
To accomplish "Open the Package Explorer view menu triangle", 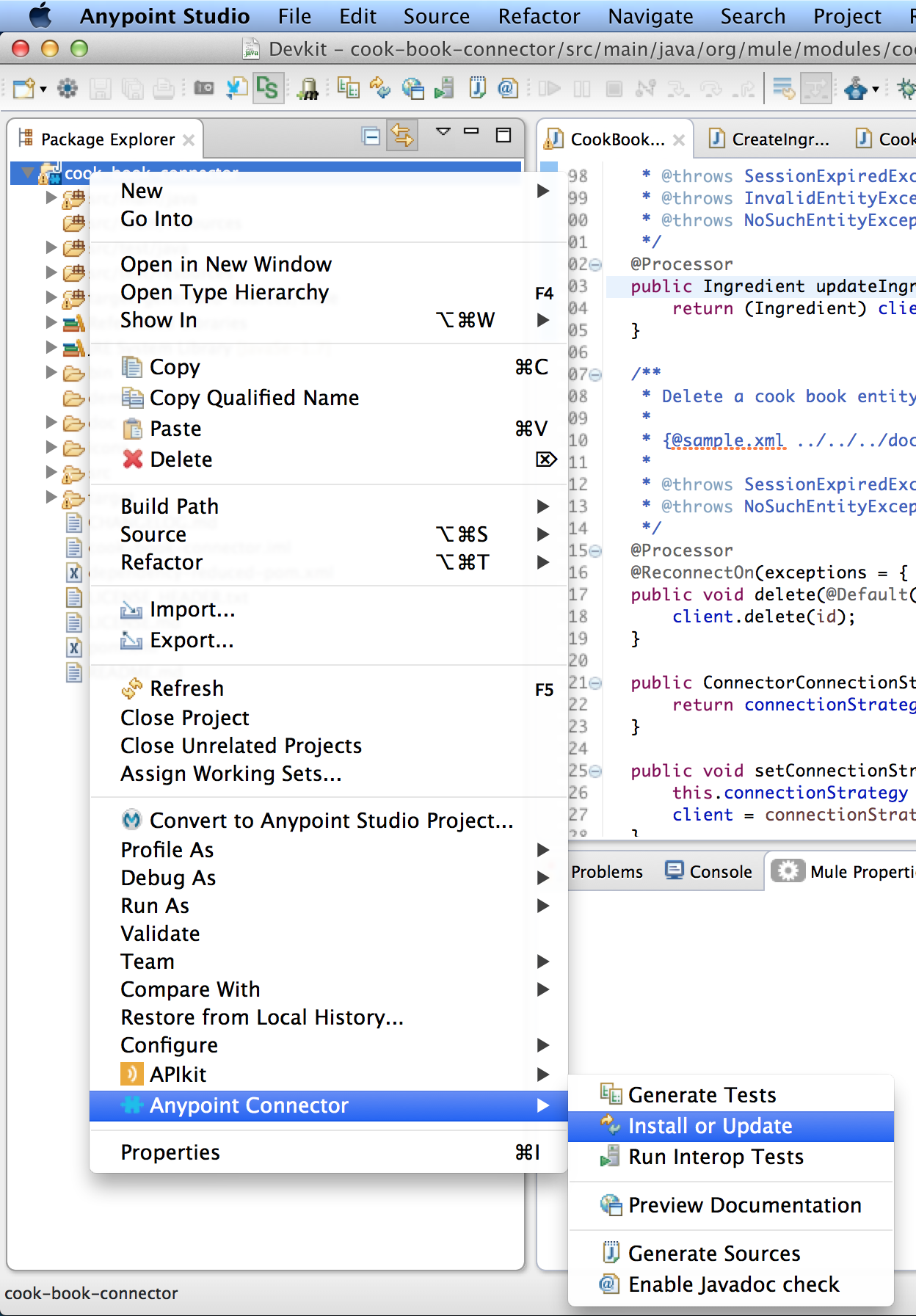I will click(x=443, y=132).
